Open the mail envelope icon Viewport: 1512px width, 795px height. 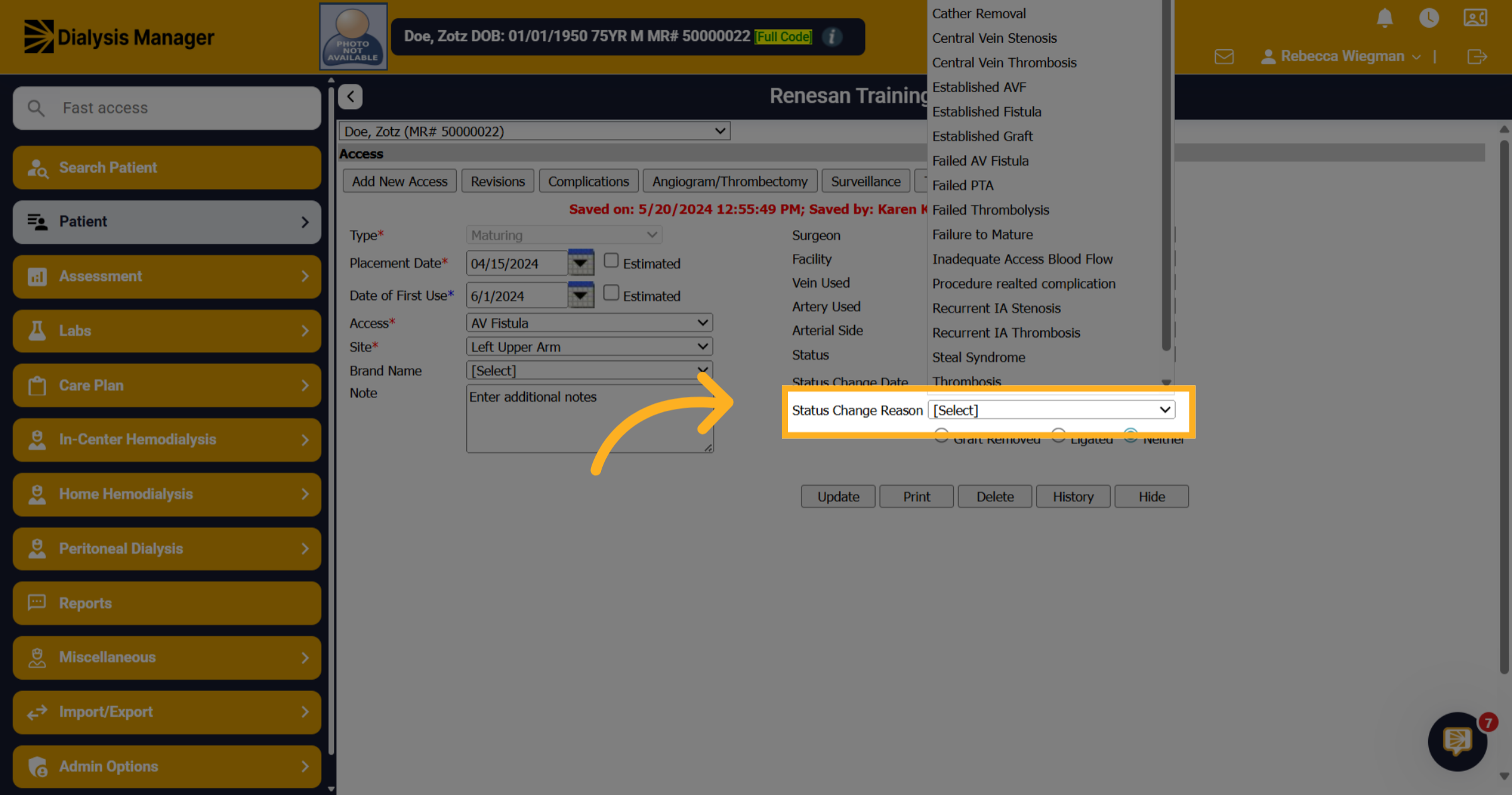coord(1223,57)
